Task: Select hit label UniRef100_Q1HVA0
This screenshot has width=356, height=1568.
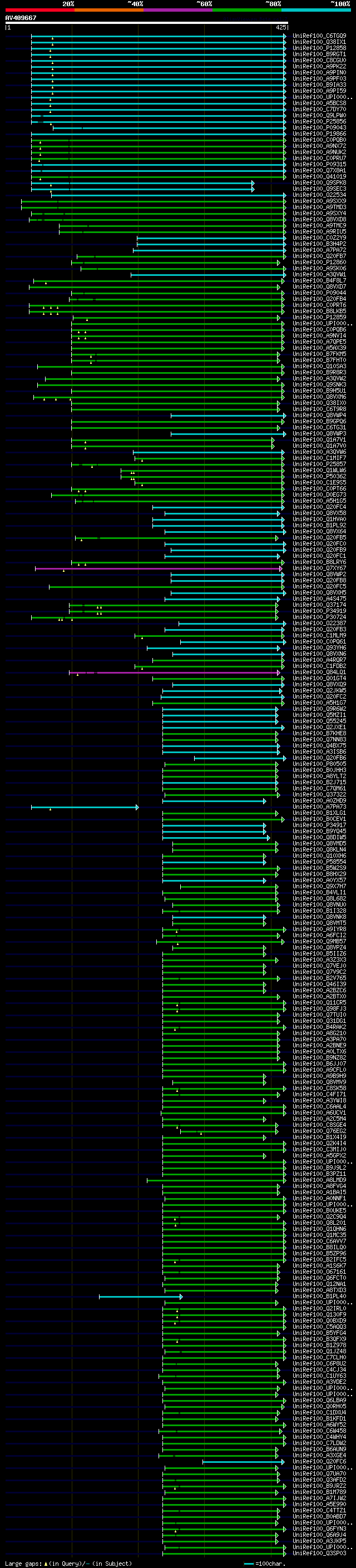Action: tap(319, 519)
